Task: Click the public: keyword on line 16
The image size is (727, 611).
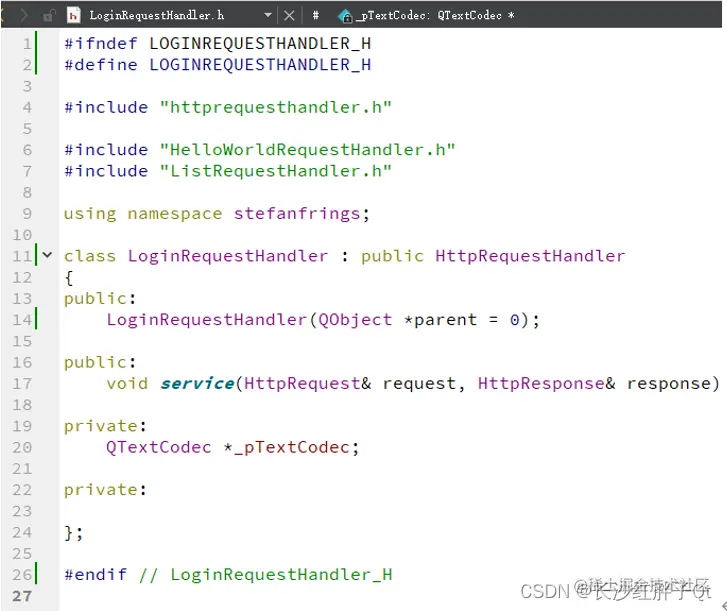Action: click(100, 363)
